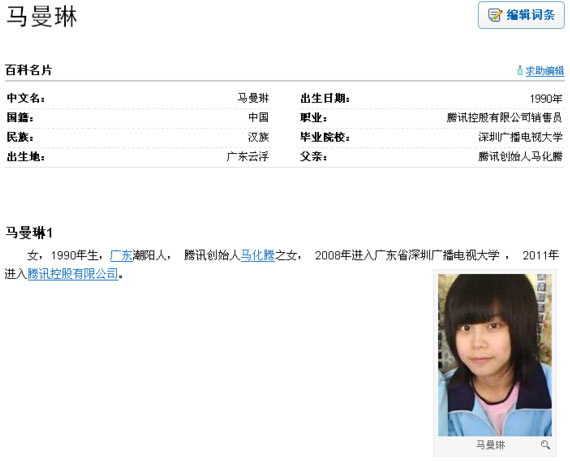
Task: Click the 国籍 value 中国
Action: (258, 117)
